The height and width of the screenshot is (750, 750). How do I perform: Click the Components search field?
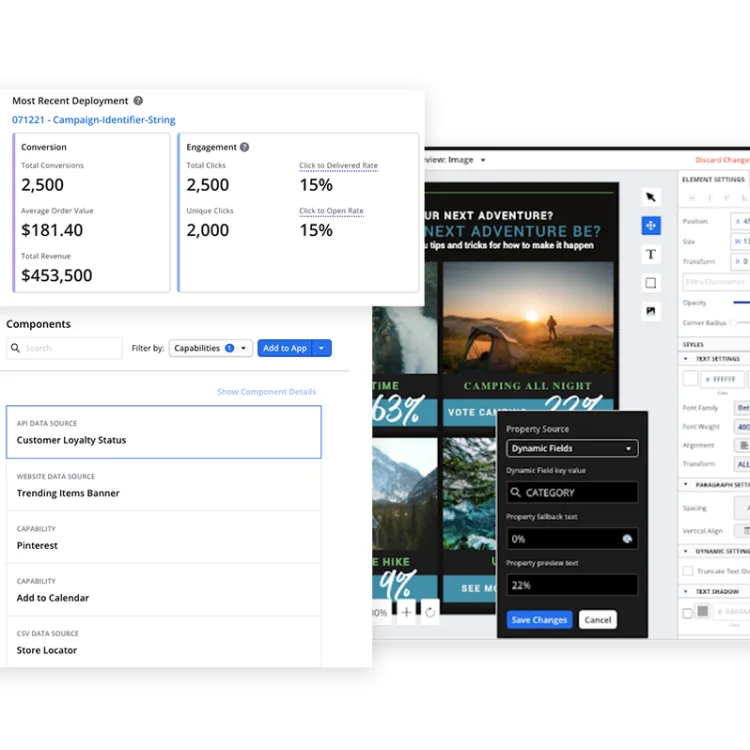(x=64, y=348)
